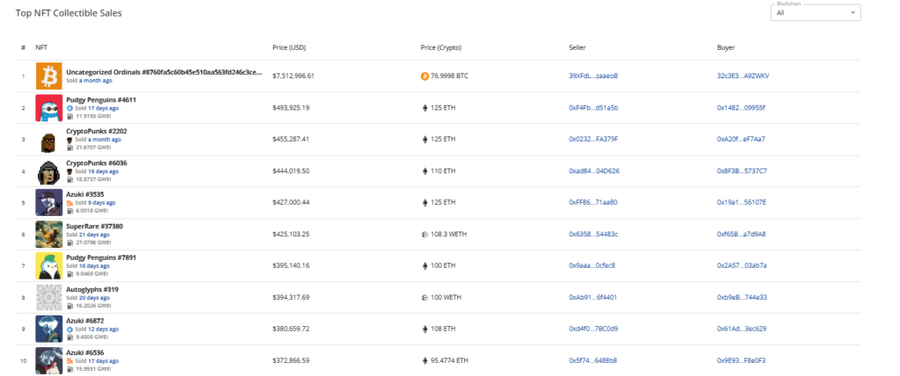The width and height of the screenshot is (900, 376).
Task: Click the ETH icon beside 108 ETH
Action: 425,329
